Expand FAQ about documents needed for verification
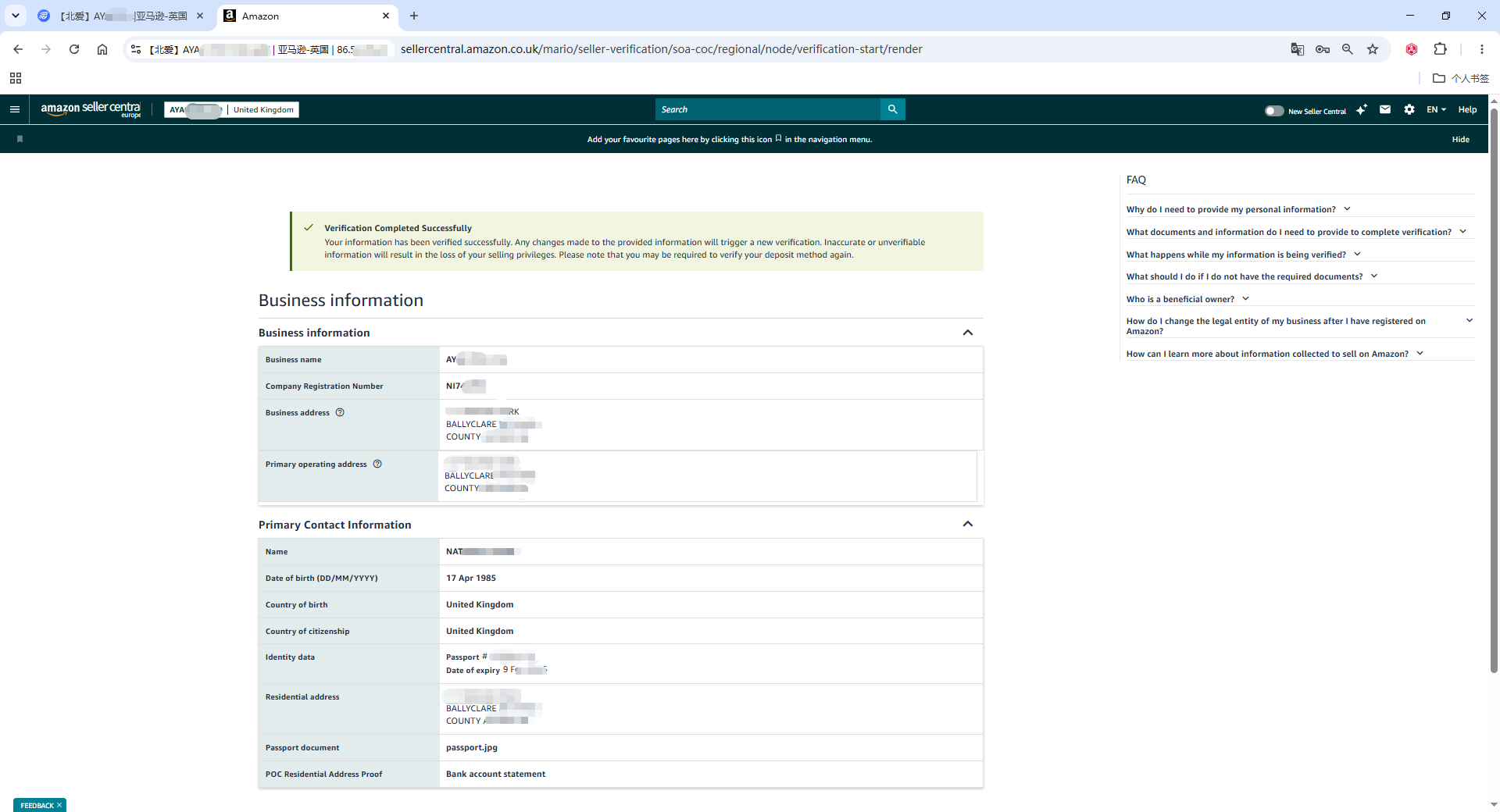 pos(1296,232)
